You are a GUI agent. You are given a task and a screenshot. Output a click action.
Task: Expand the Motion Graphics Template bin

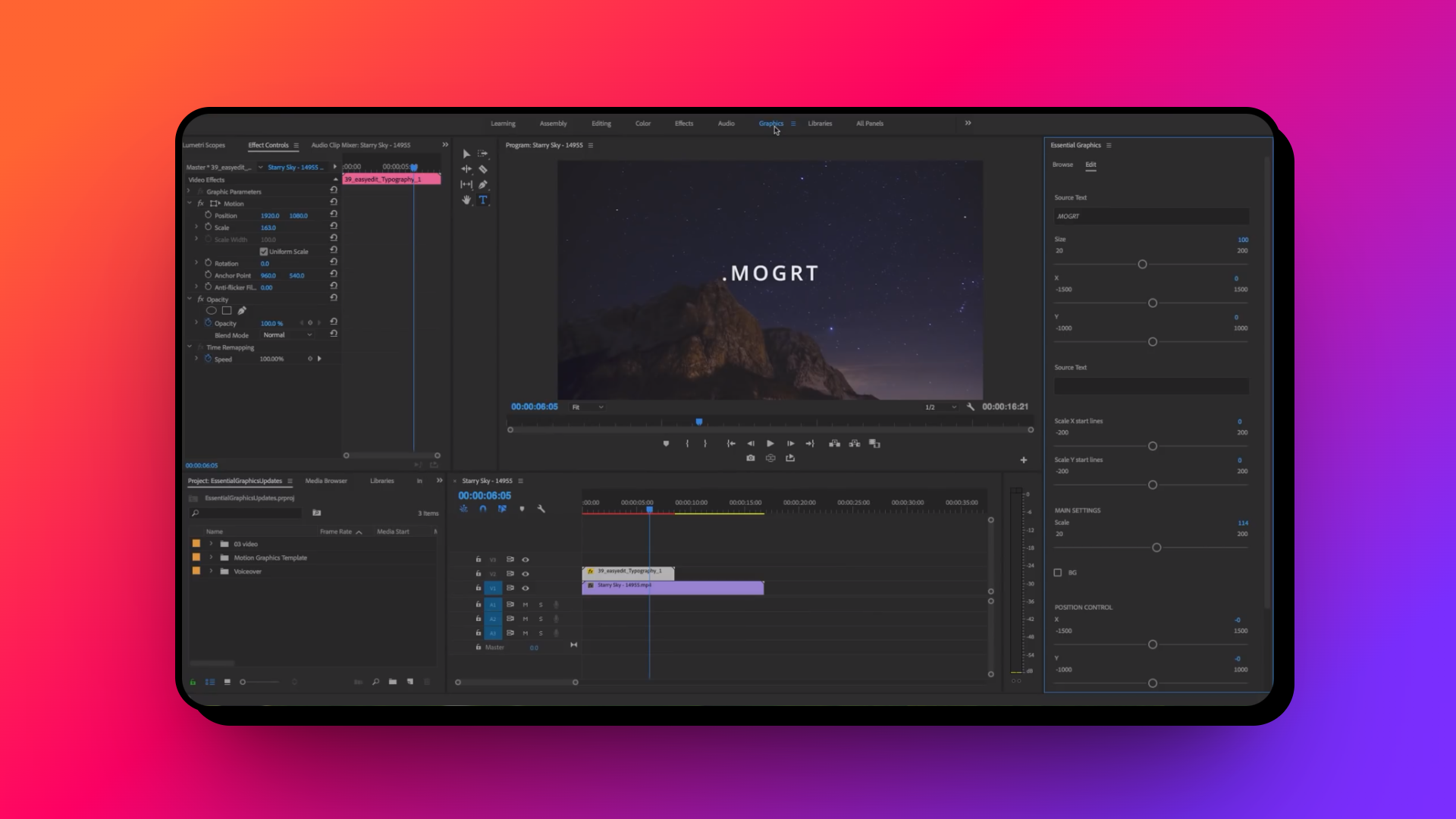[211, 557]
